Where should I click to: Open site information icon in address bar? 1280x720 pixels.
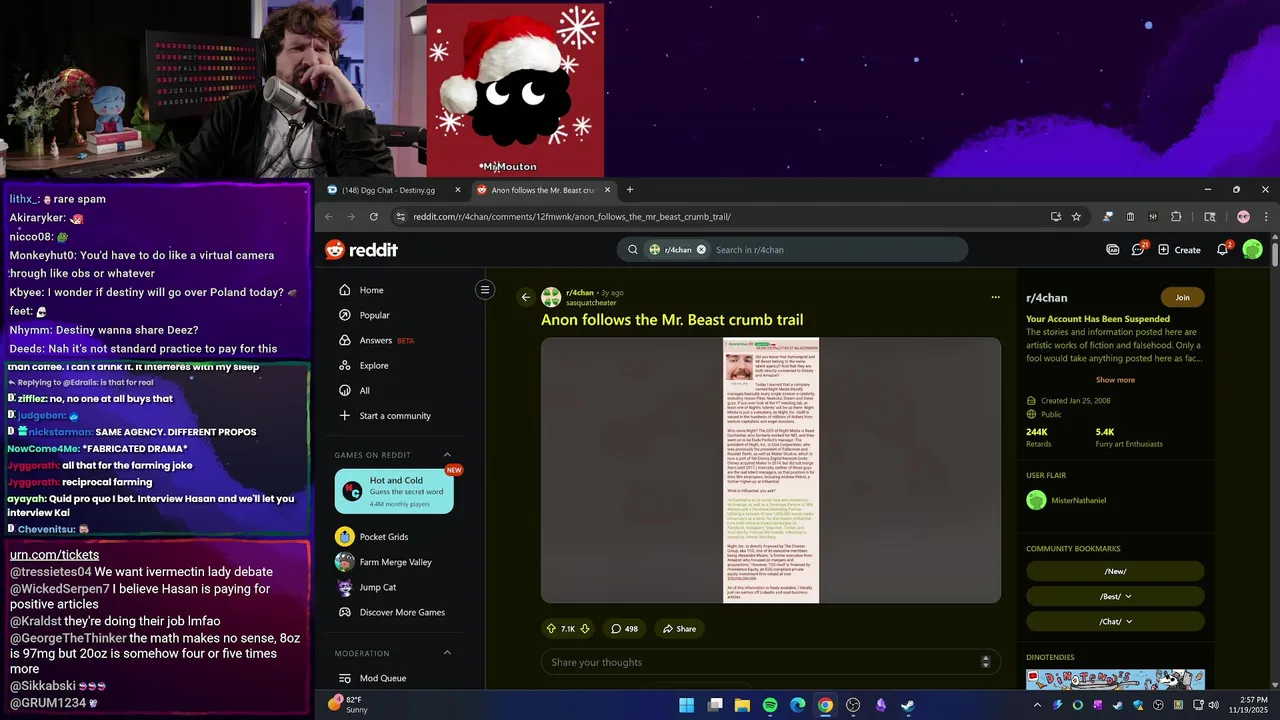coord(400,216)
